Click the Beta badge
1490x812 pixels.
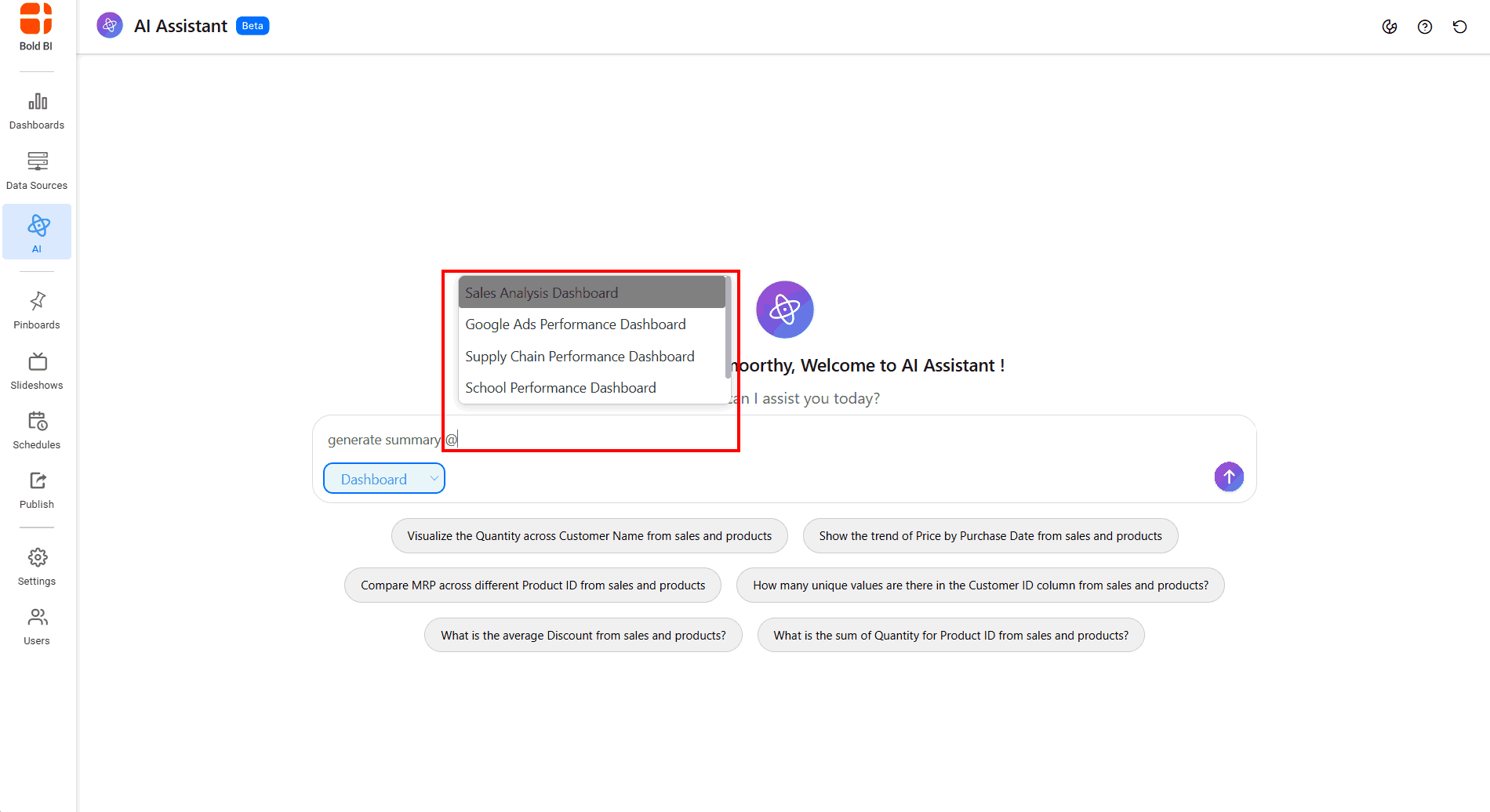coord(253,26)
